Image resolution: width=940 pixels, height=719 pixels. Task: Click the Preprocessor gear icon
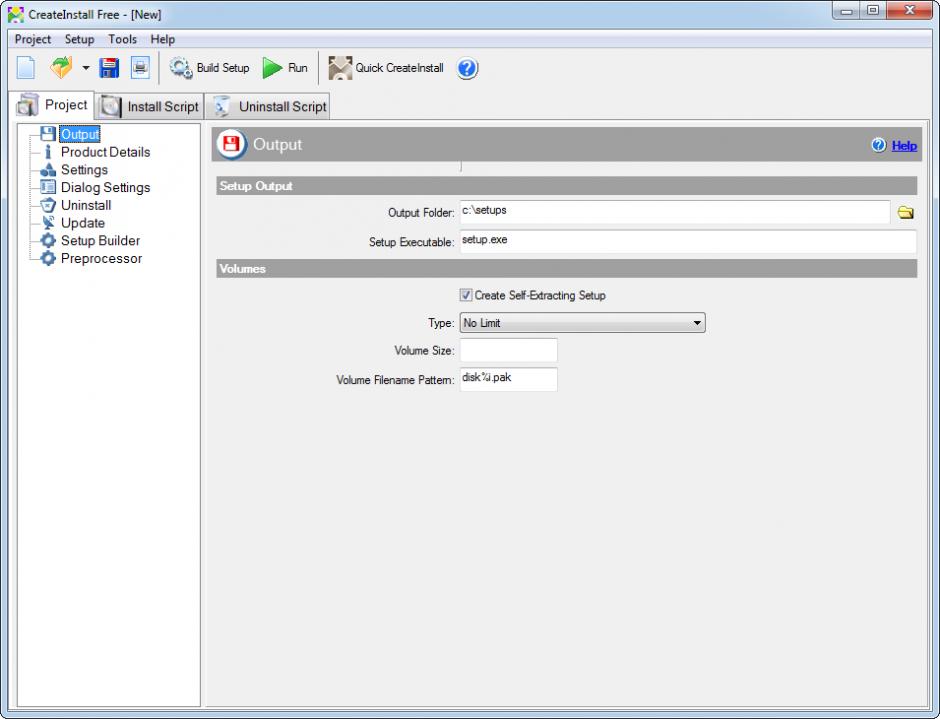click(48, 258)
